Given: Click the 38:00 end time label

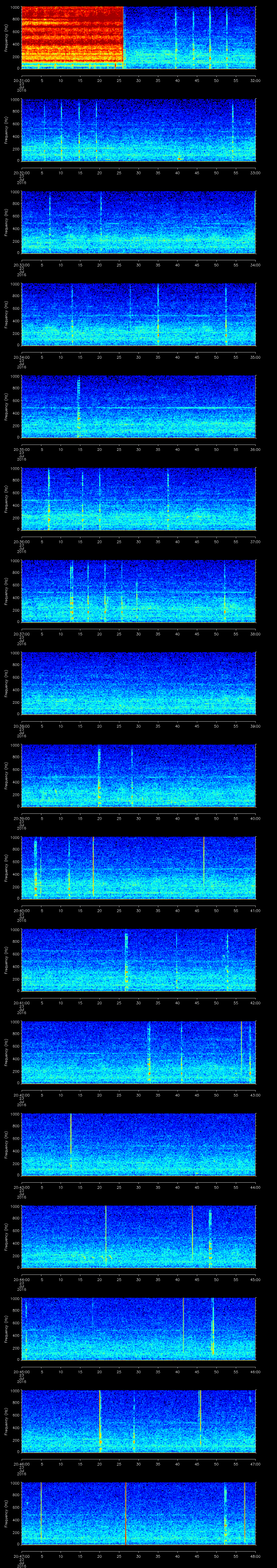Looking at the screenshot, I should coord(256,634).
